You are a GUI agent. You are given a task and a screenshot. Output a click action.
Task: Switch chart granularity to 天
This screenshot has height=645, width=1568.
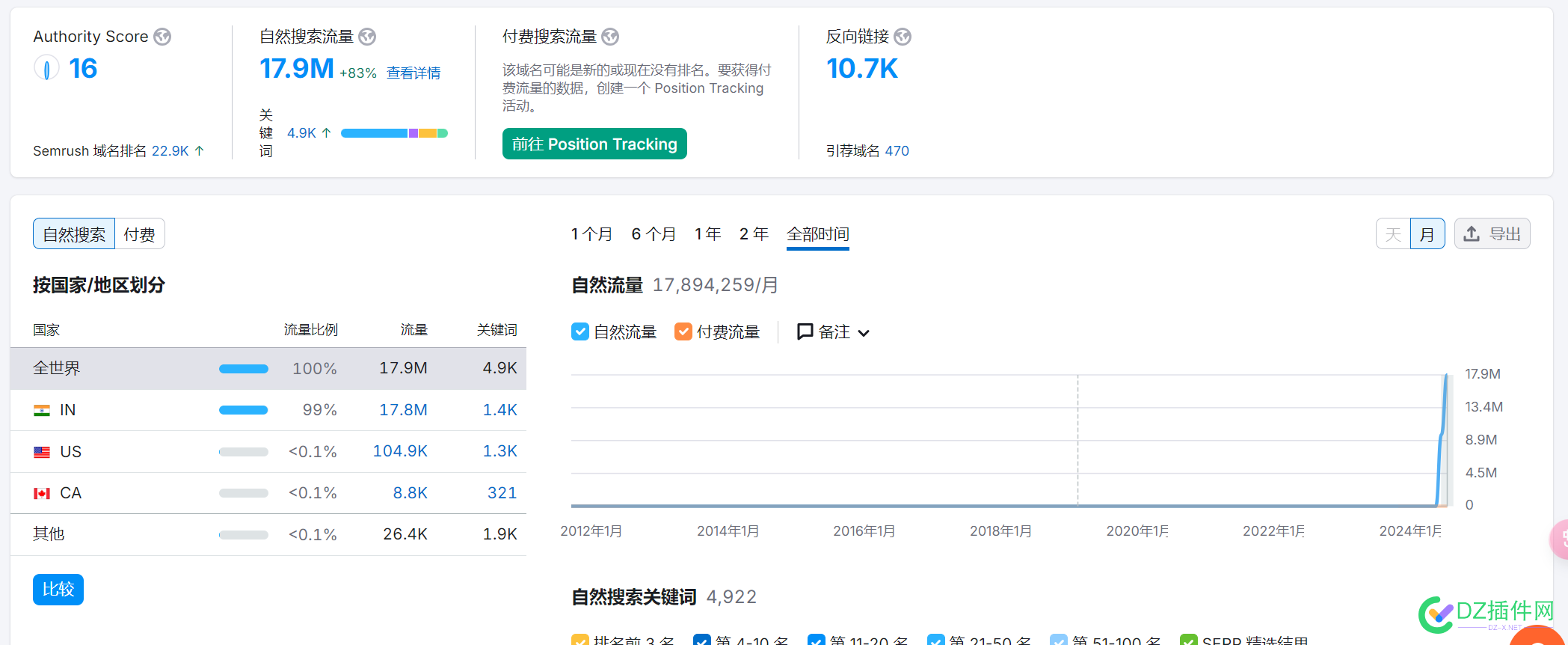coord(1393,233)
